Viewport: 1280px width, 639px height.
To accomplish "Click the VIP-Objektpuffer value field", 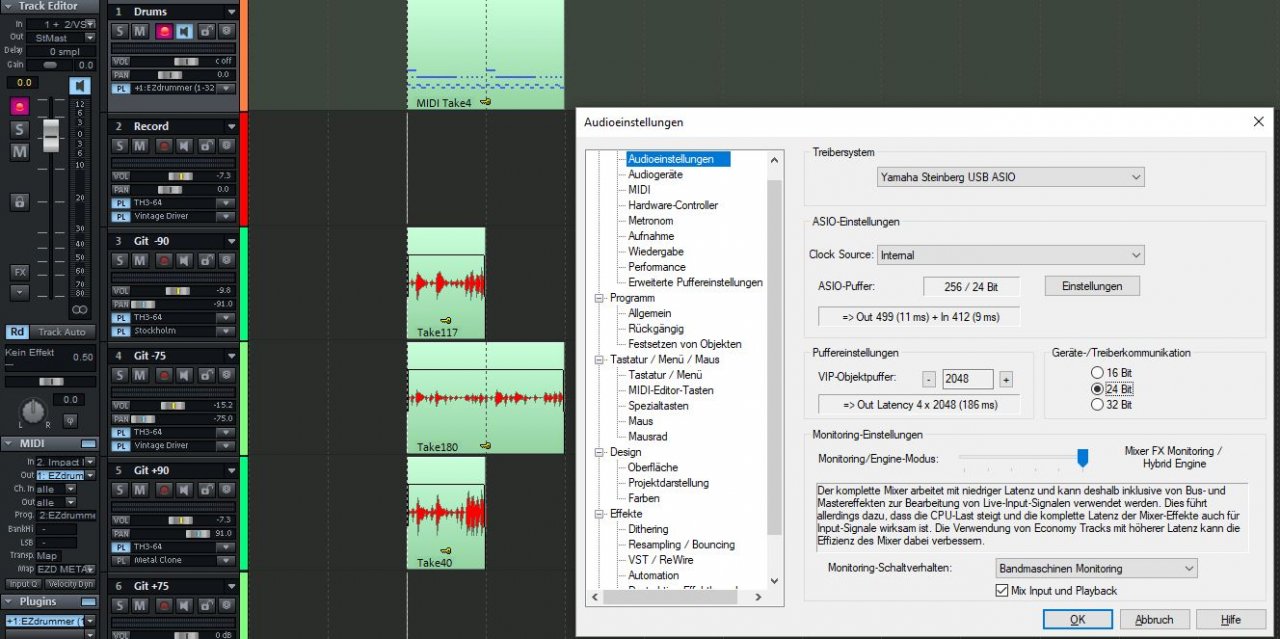I will pos(967,379).
